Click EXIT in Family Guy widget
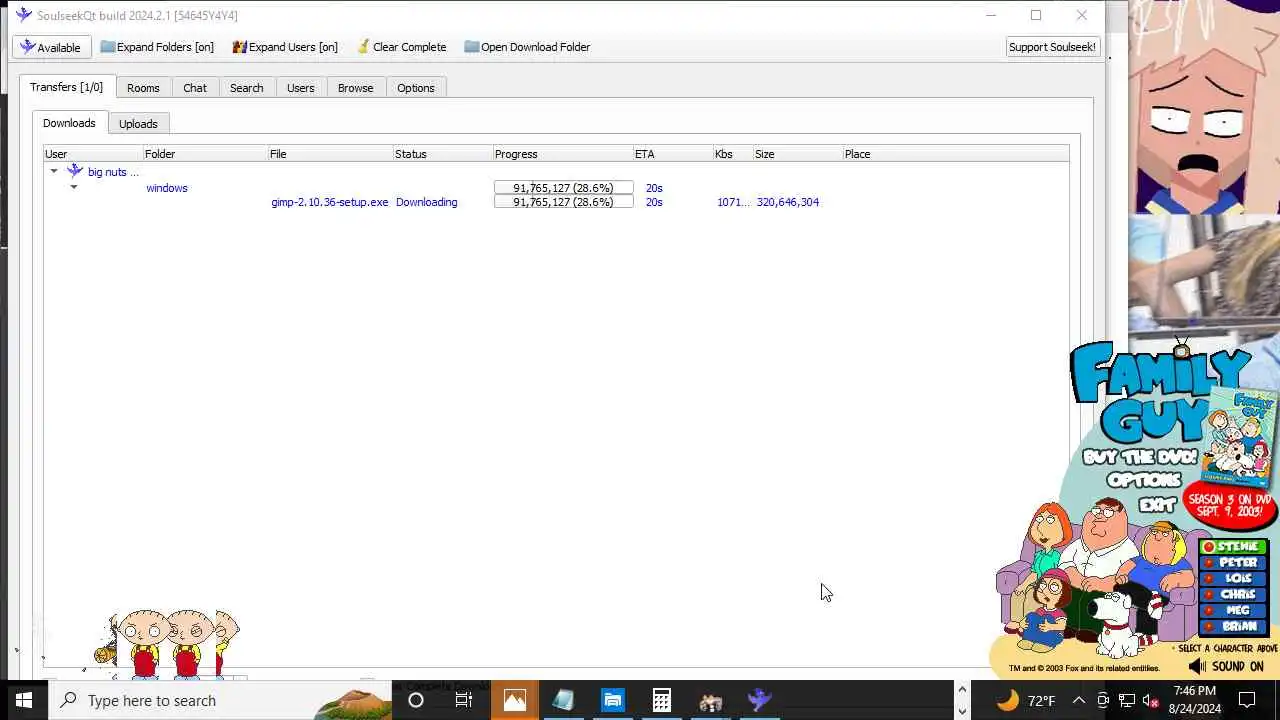The image size is (1280, 720). coord(1157,504)
